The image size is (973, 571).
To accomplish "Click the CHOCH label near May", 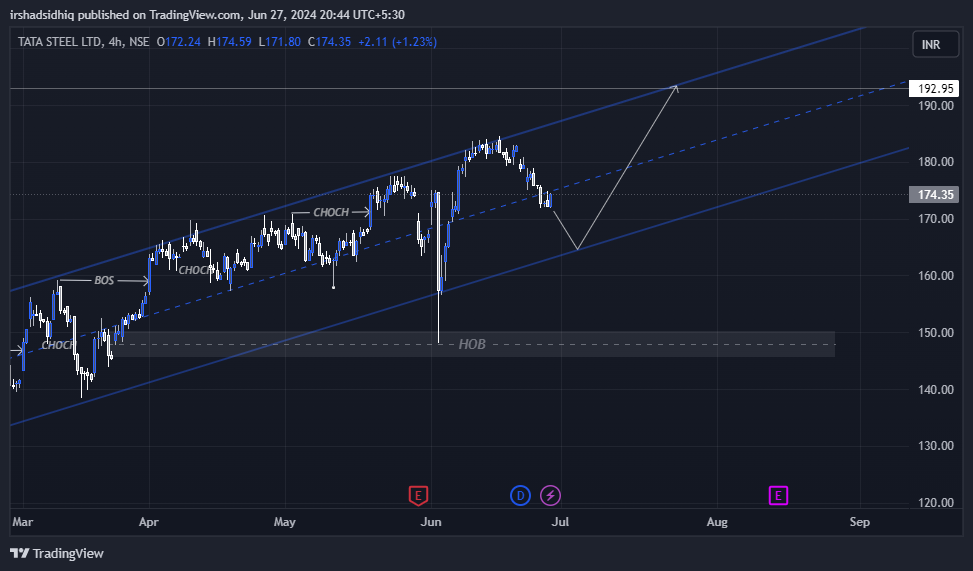I will click(331, 212).
